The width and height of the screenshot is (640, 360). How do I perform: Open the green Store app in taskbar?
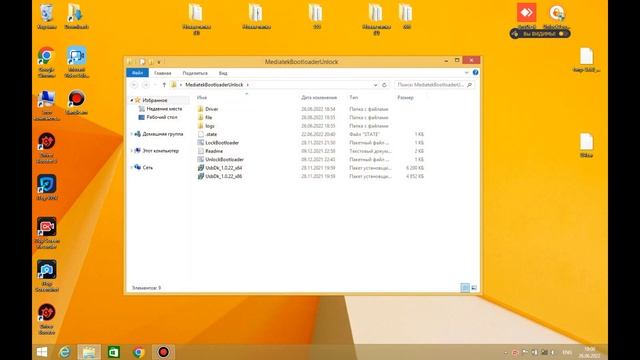[114, 352]
